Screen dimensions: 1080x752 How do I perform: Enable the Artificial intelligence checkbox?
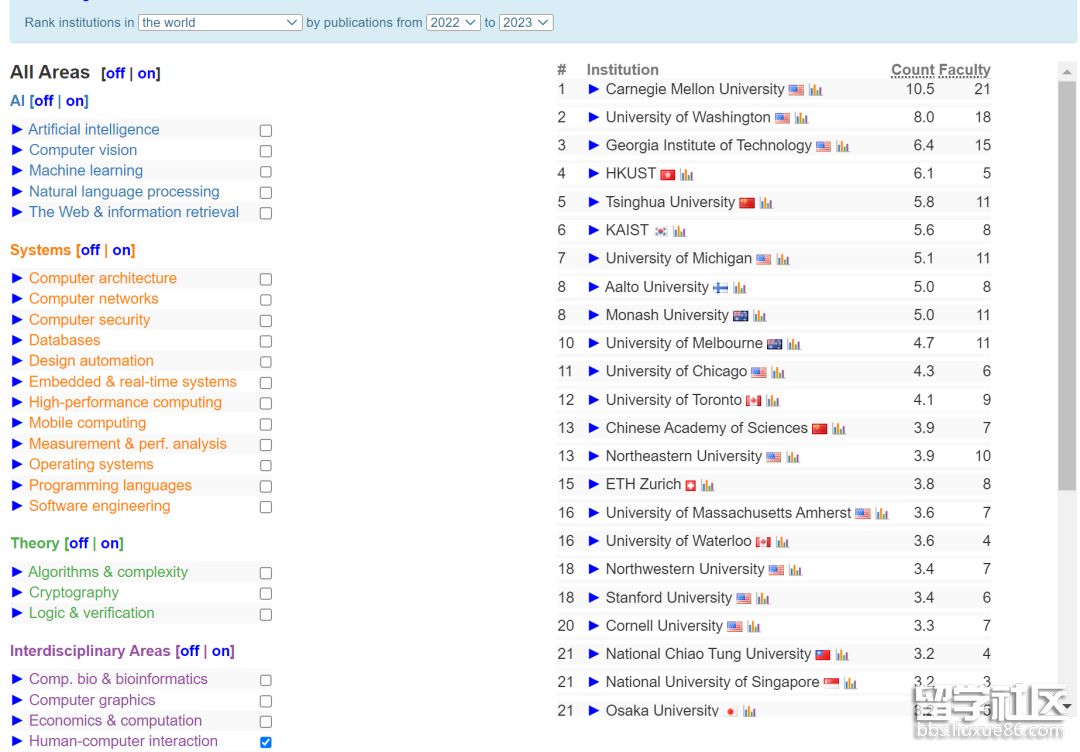pyautogui.click(x=266, y=131)
